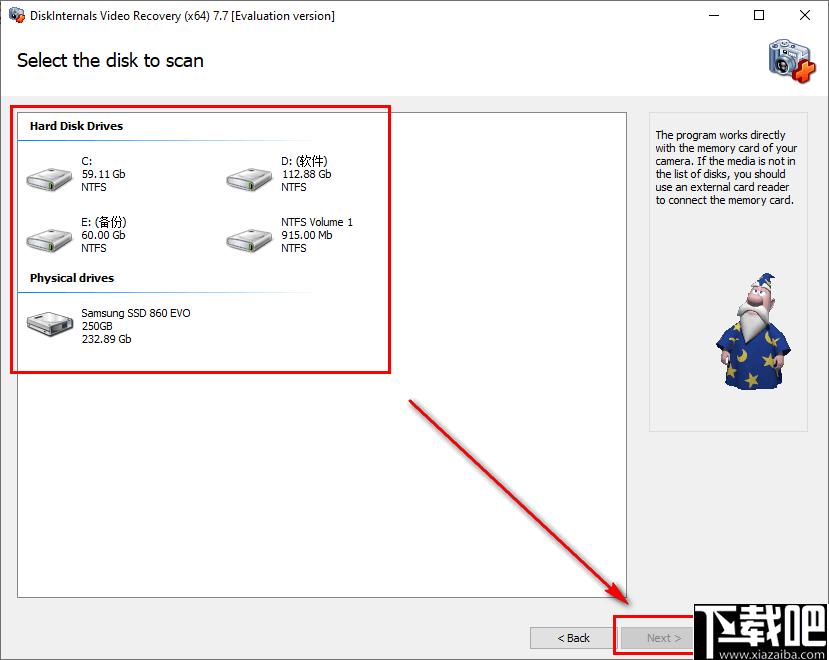Select the NTFS Volume 1 drive icon
The image size is (829, 660).
249,240
